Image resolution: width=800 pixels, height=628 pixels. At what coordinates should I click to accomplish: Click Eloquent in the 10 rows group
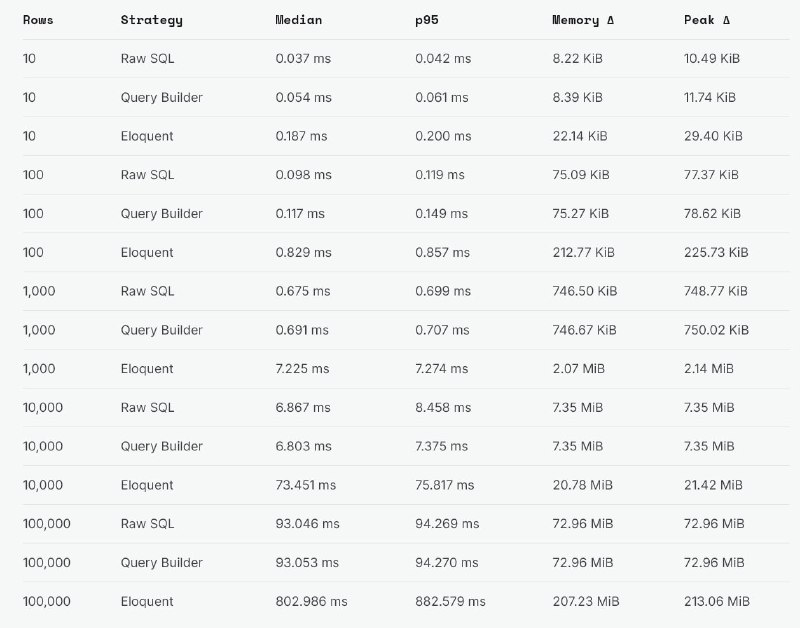(147, 136)
